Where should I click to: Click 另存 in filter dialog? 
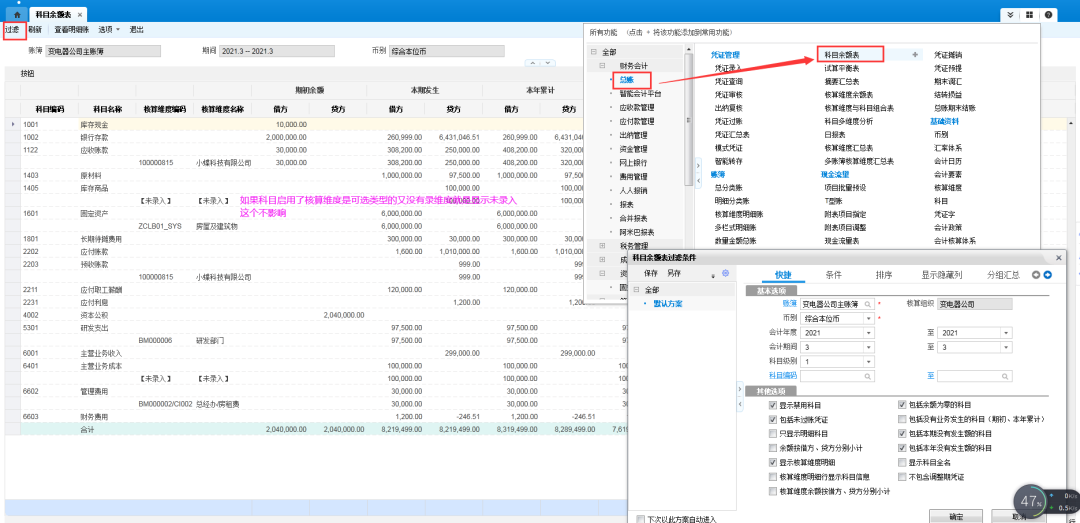[674, 274]
